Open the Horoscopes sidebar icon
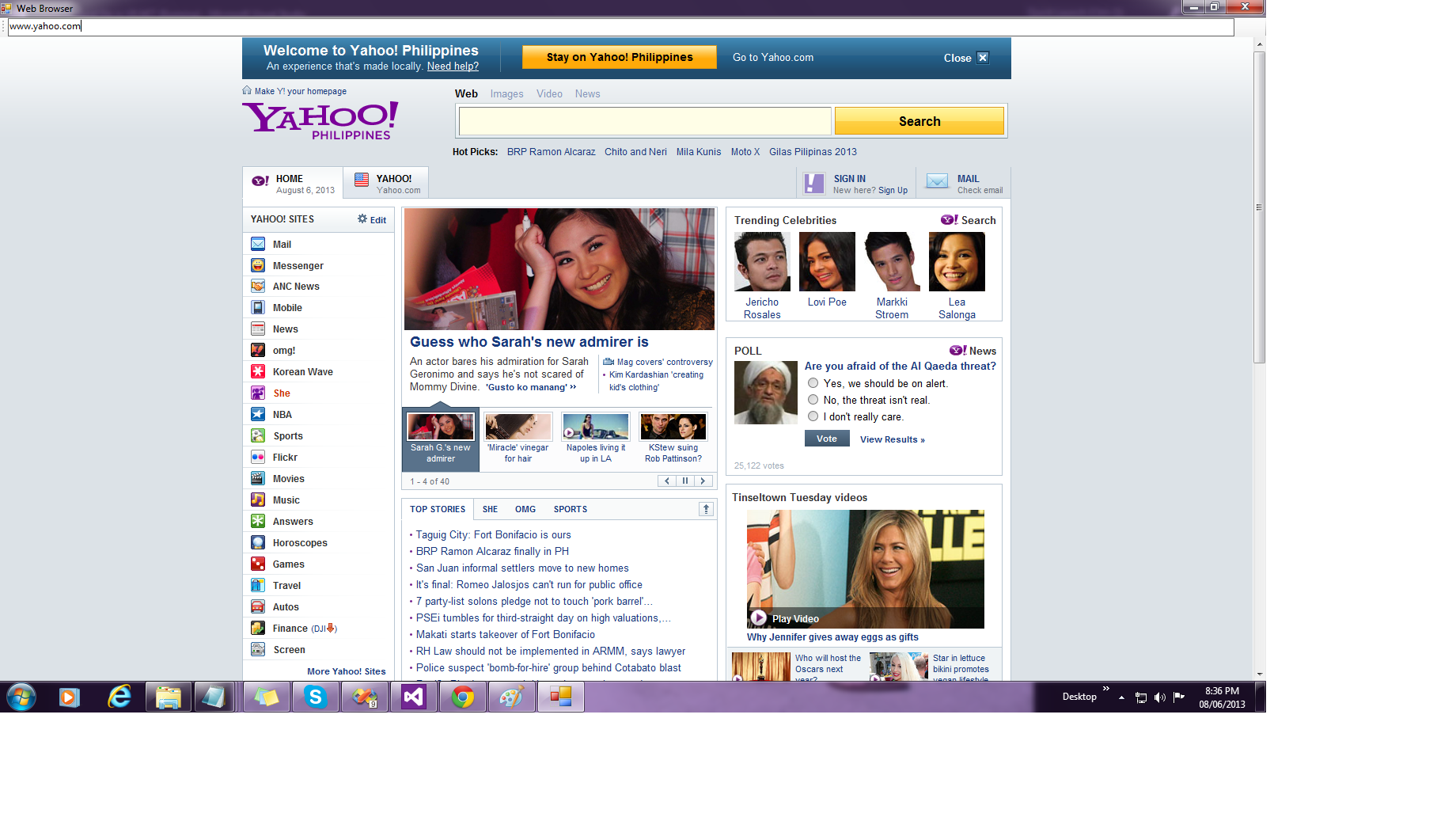 258,542
